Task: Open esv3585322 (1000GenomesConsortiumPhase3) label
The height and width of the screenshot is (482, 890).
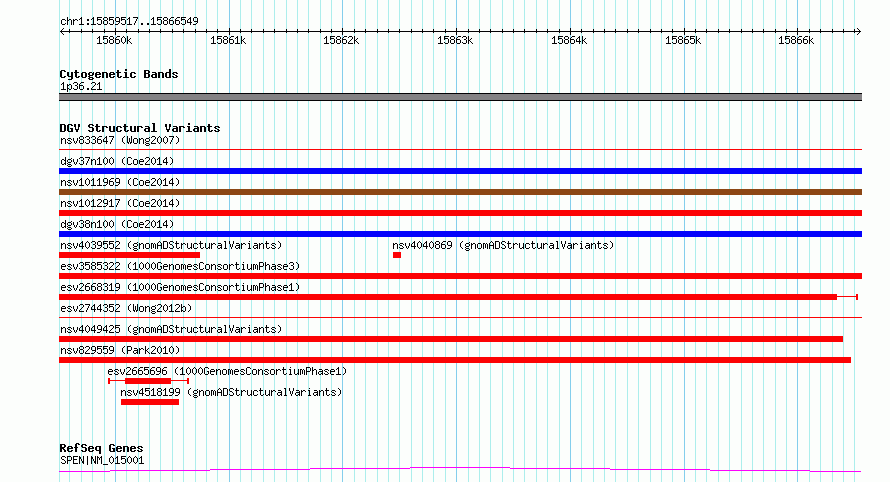Action: pyautogui.click(x=180, y=266)
